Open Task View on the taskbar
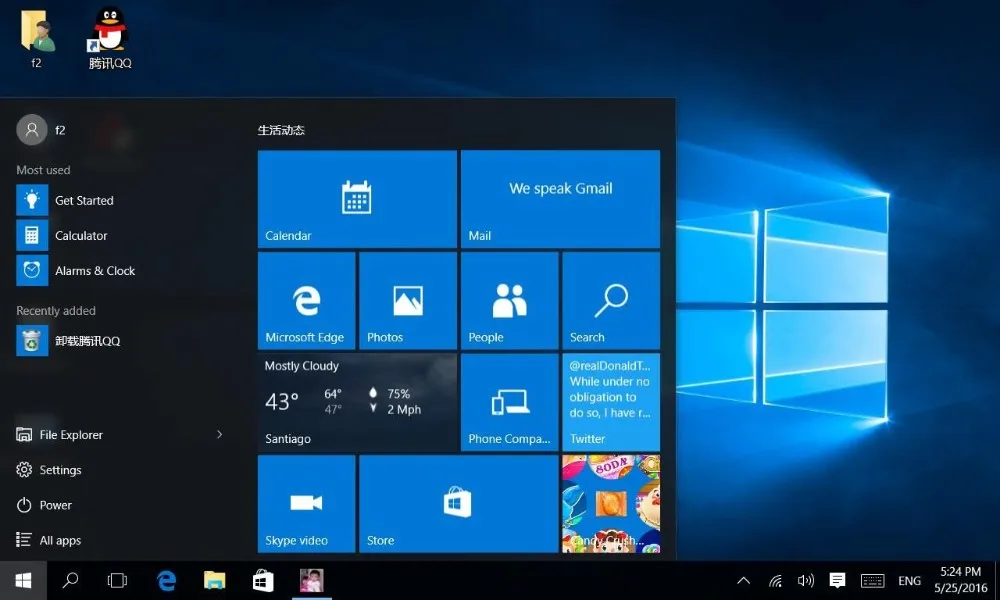This screenshot has height=600, width=1000. (x=117, y=580)
